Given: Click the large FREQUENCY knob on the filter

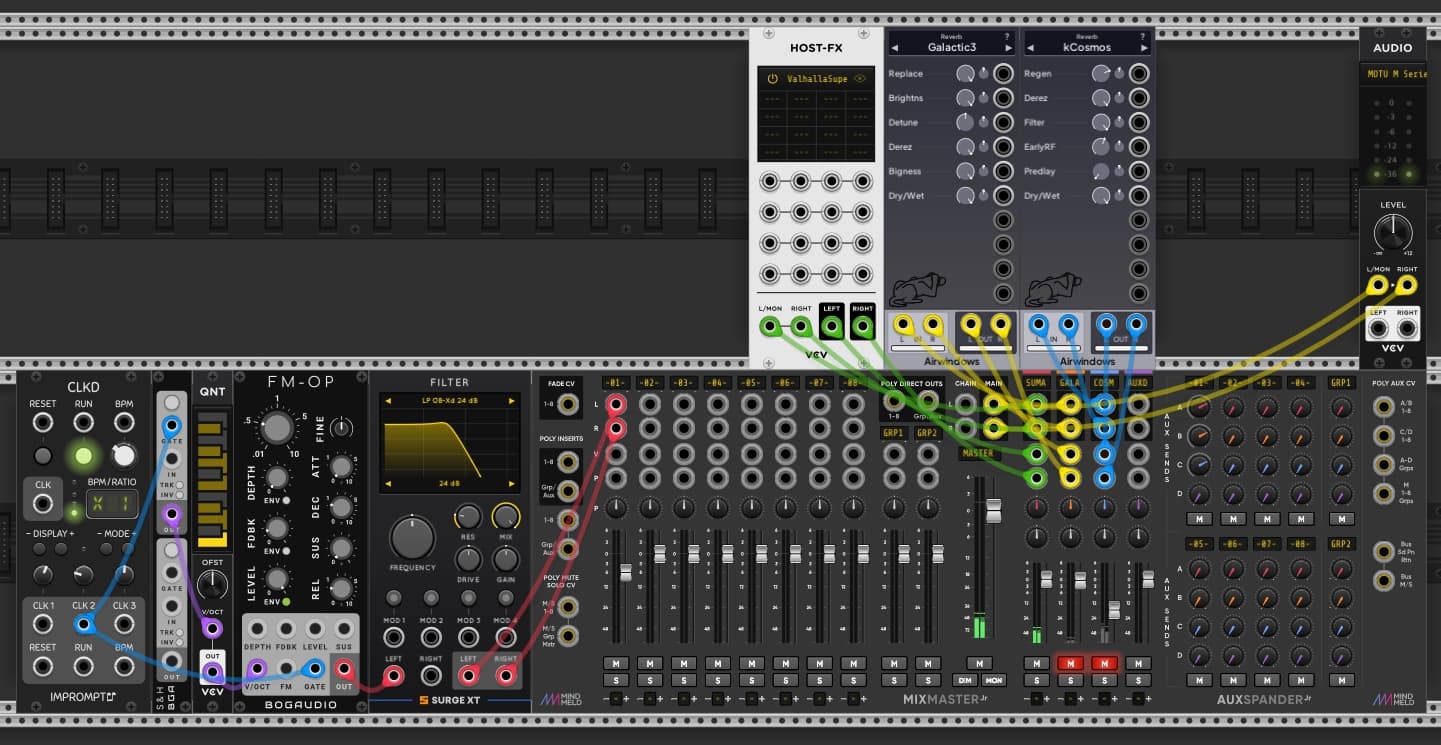Looking at the screenshot, I should coord(412,538).
